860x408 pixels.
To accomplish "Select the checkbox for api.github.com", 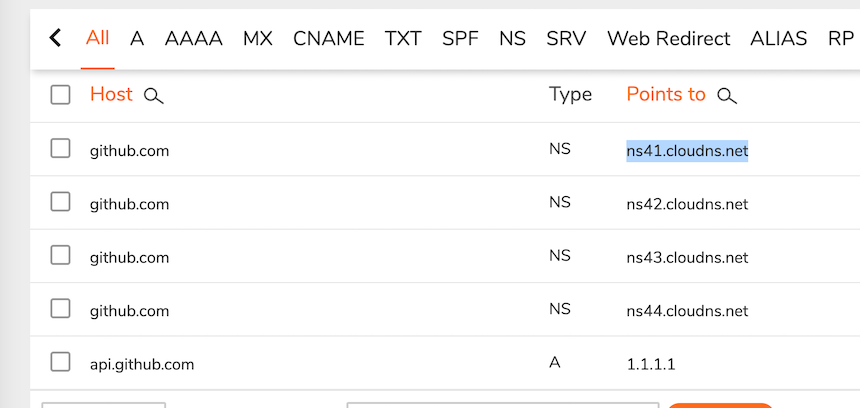I will (x=60, y=362).
